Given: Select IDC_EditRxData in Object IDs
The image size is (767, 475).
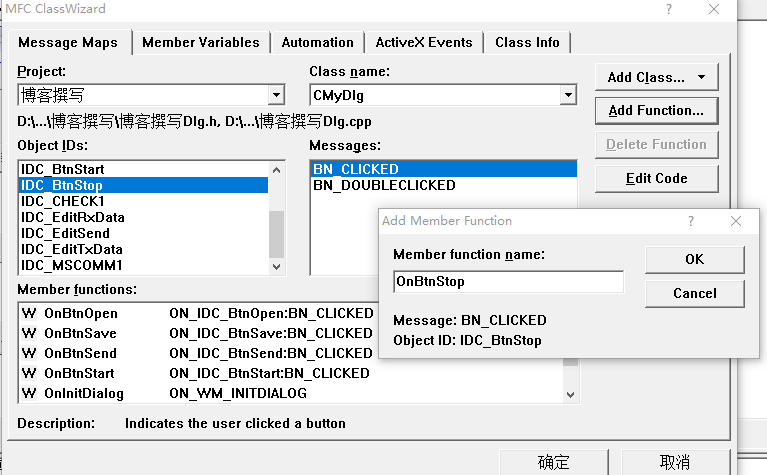Looking at the screenshot, I should pos(144,217).
